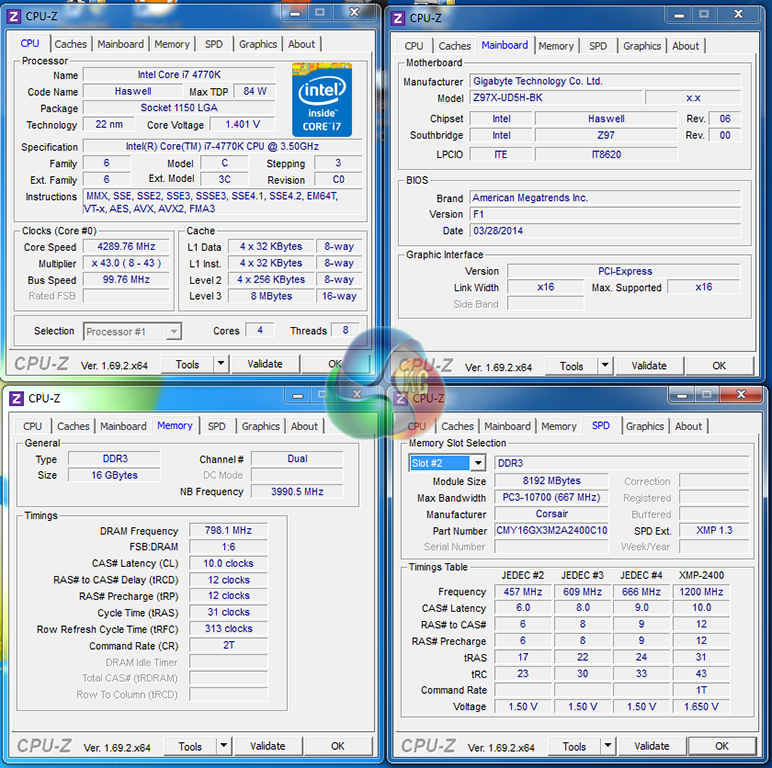Click the Part Number field CMY16GX3M2A2400C10
Viewport: 772px width, 768px height.
[551, 530]
